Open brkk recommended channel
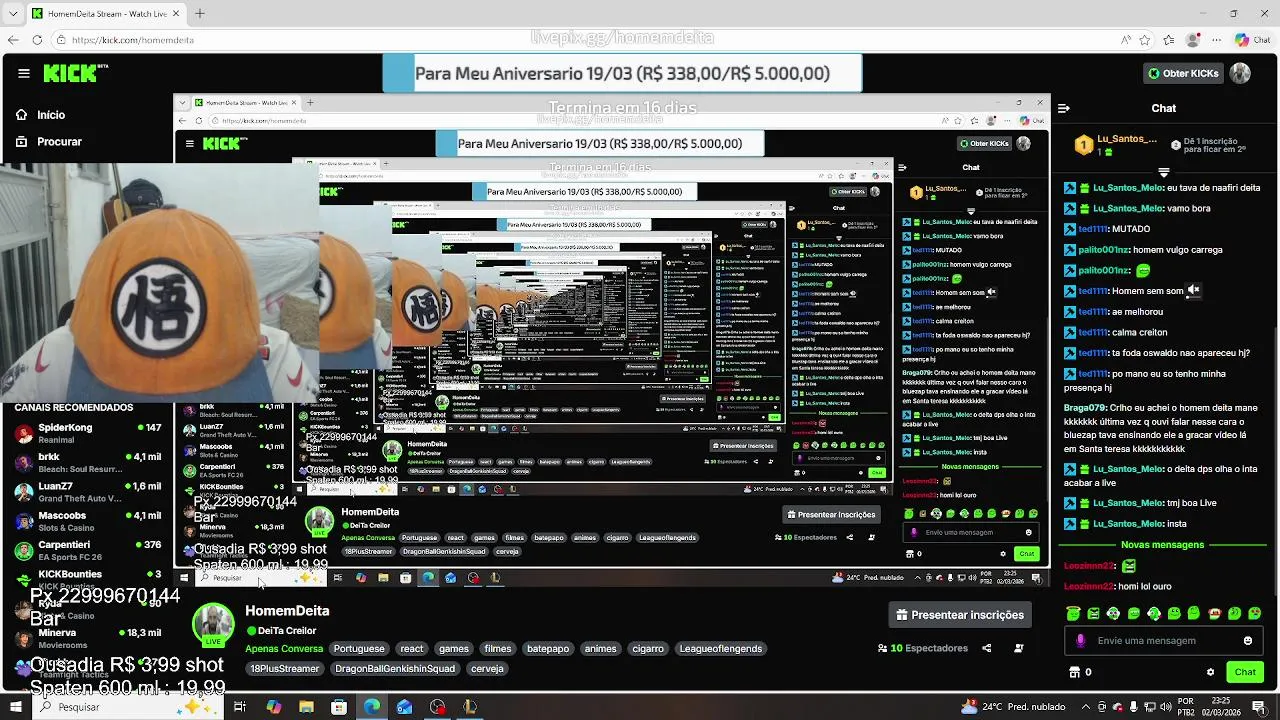The width and height of the screenshot is (1280, 720). click(x=88, y=462)
